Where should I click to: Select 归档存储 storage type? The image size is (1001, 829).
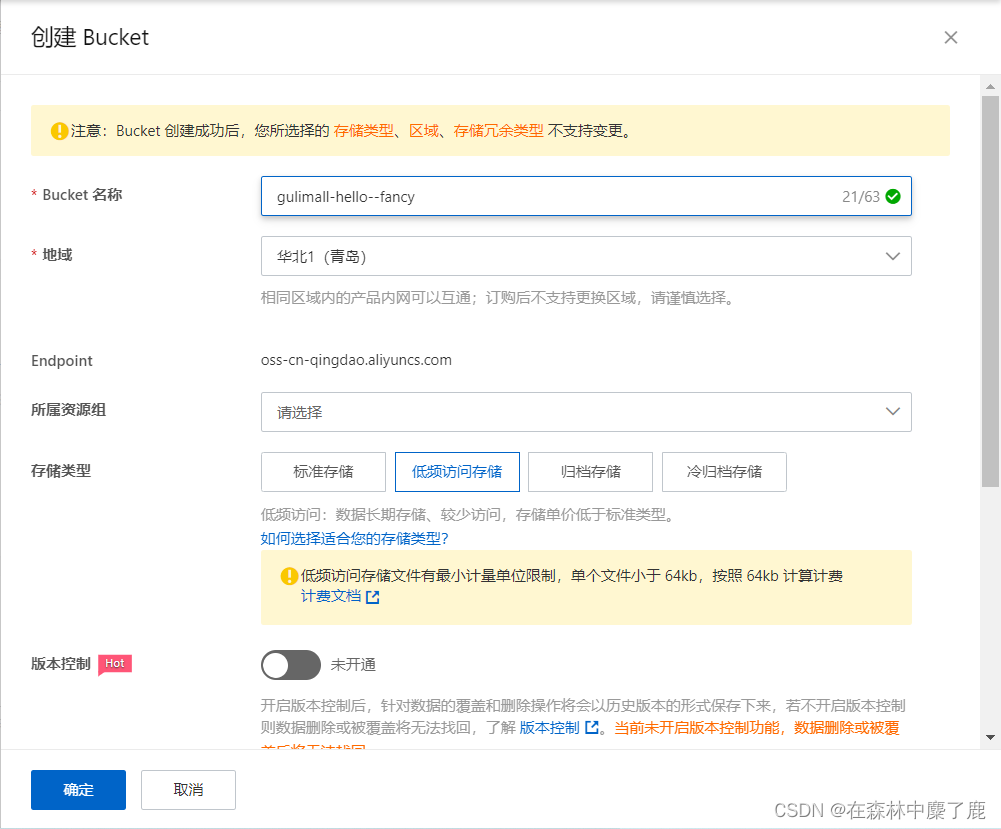[x=591, y=472]
